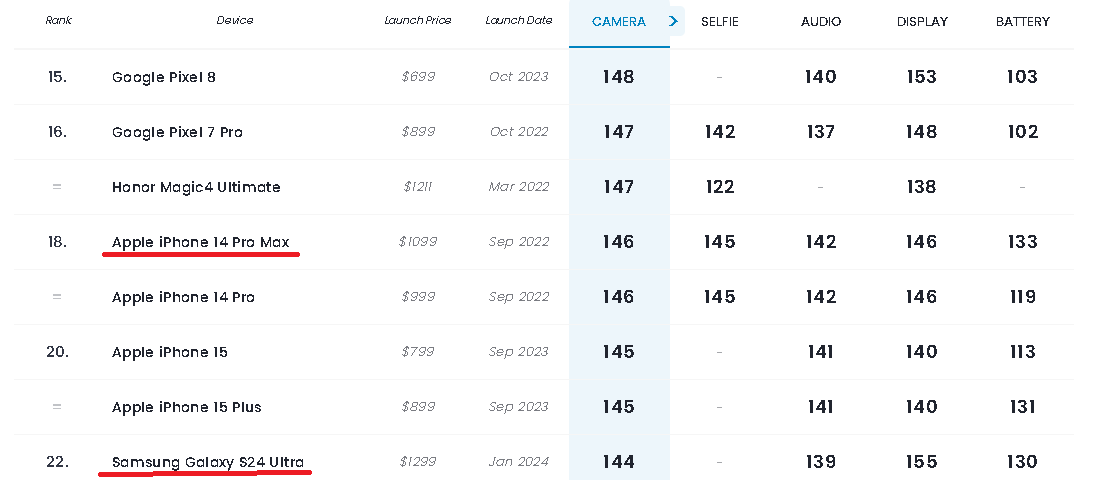Click camera score 148 for Pixel 8
Viewport: 1097px width, 480px height.
[618, 77]
